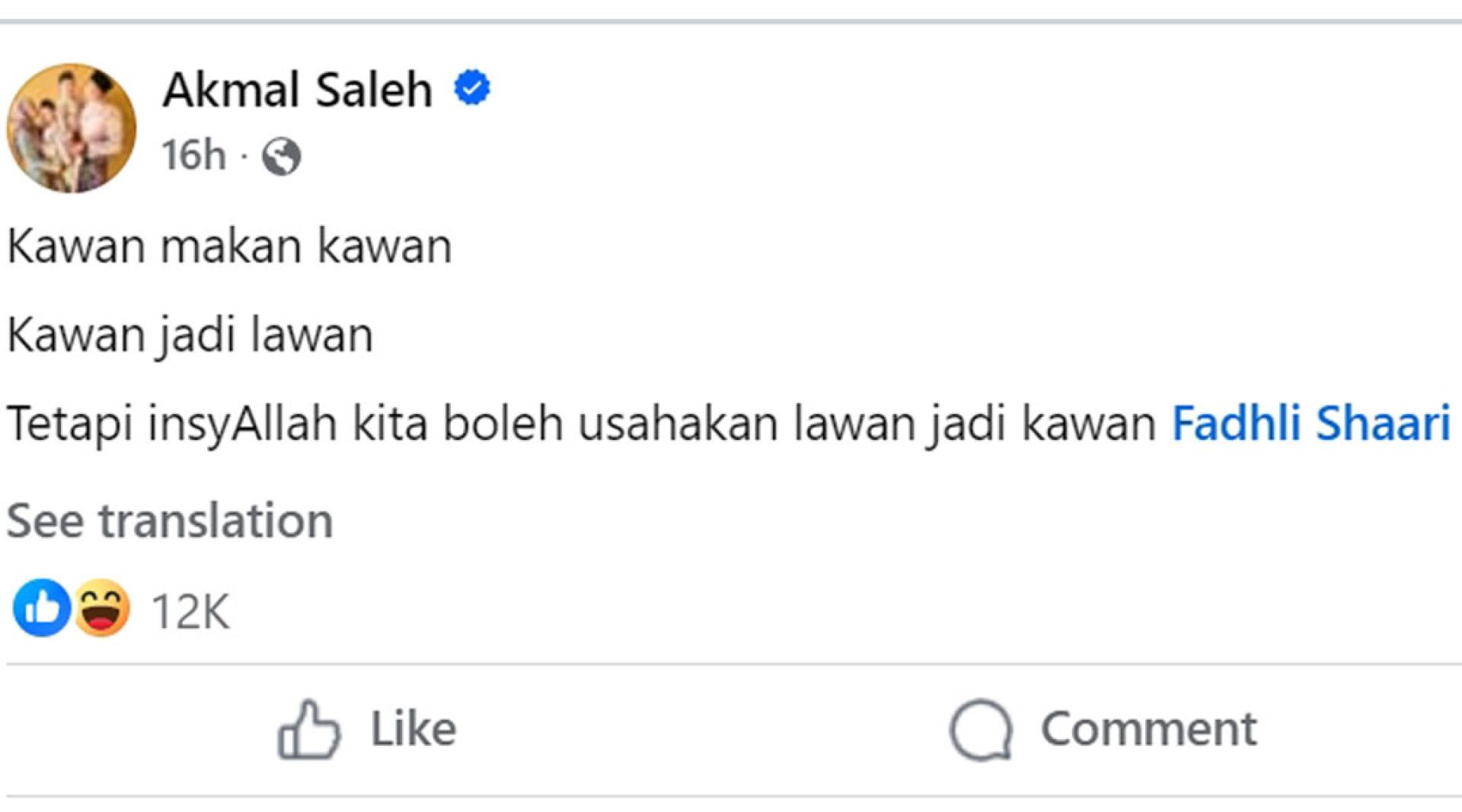Open the 16h post timestamp
Screen dimensions: 1462x812
[x=193, y=155]
